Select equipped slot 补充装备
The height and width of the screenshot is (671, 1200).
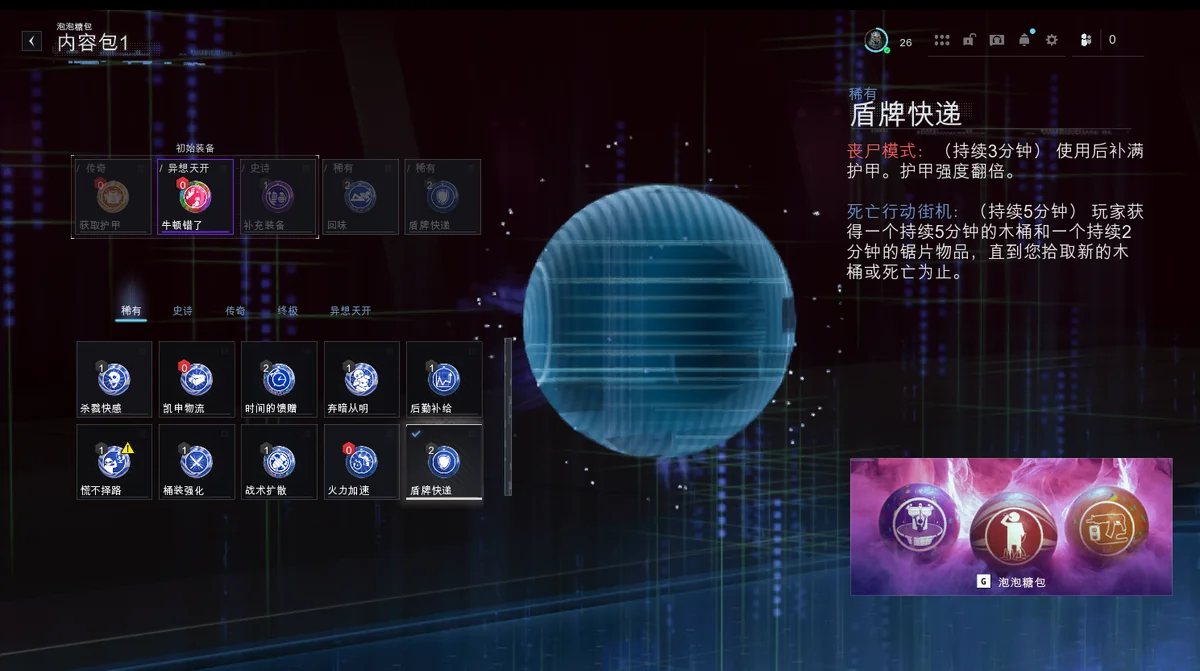(x=277, y=197)
